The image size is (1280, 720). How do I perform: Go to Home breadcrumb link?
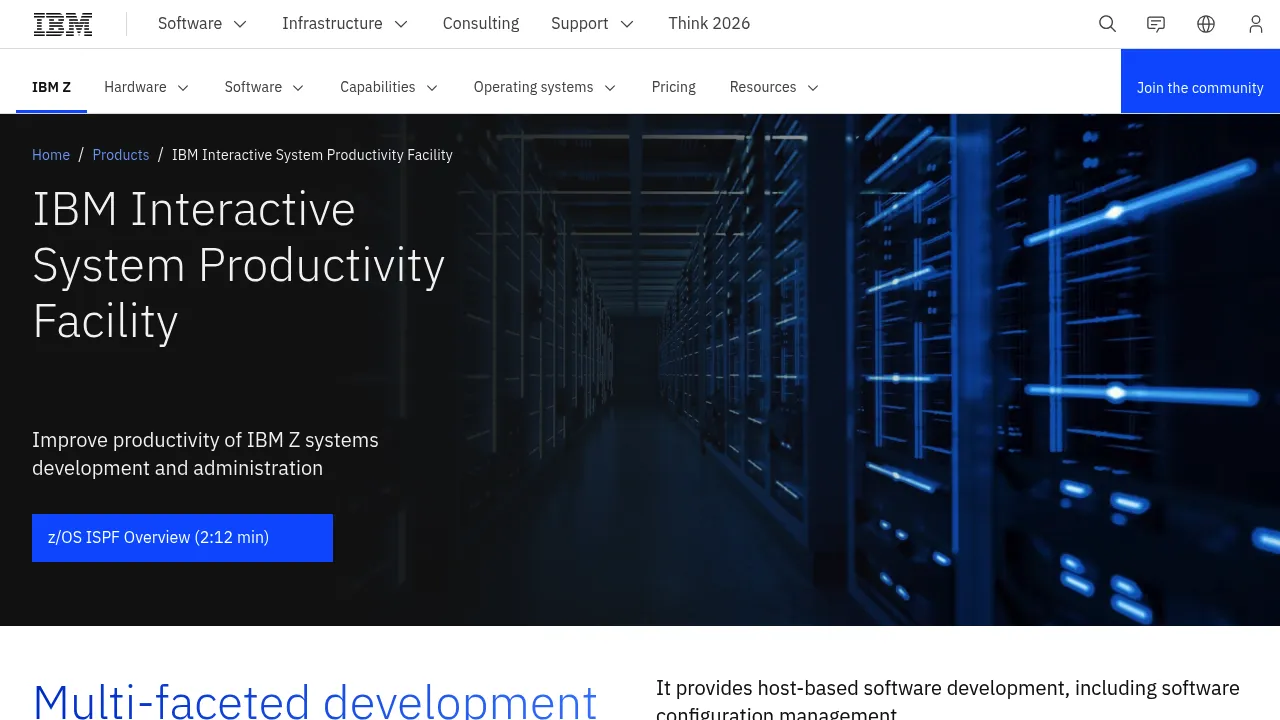[x=51, y=155]
